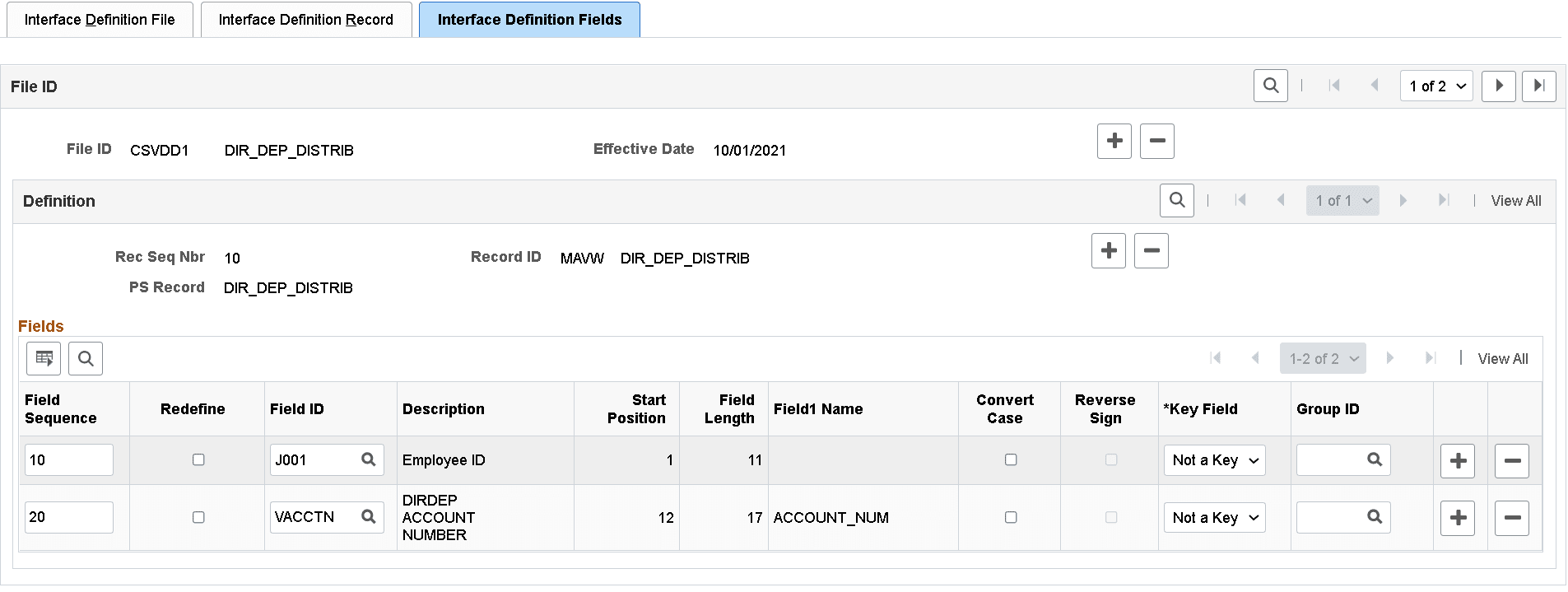Open the Fields grid personalize icon
This screenshot has width=1568, height=592.
click(44, 358)
